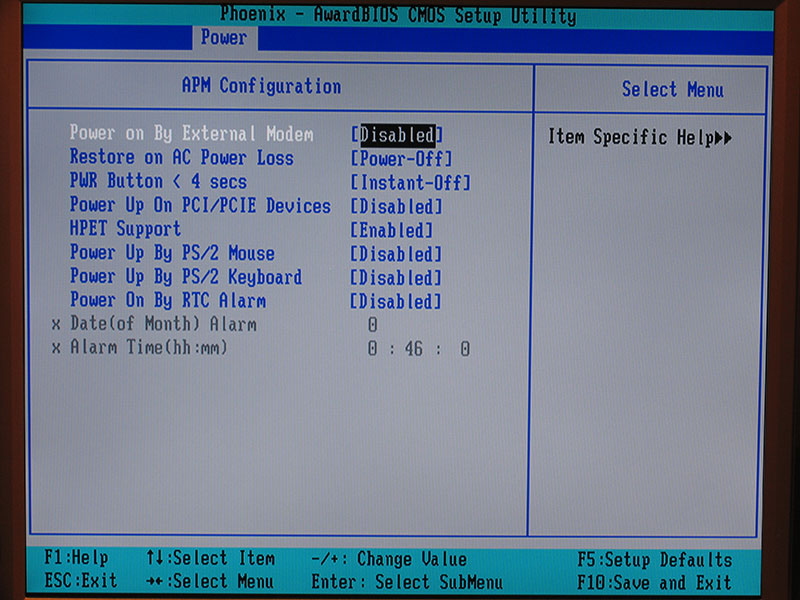Click the Date(of Month) Alarm value field
The width and height of the screenshot is (800, 600).
(372, 325)
